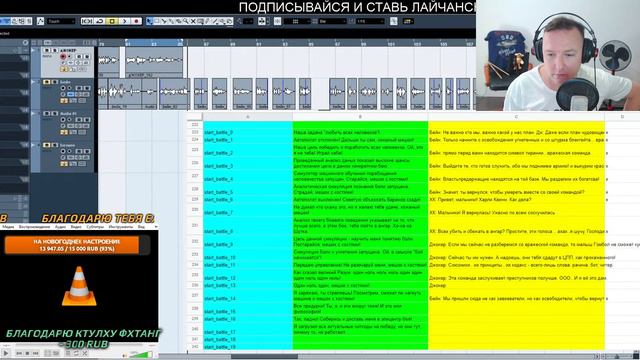Image resolution: width=640 pixels, height=360 pixels.
Task: Click VLC previous track button
Action: click(x=19, y=353)
